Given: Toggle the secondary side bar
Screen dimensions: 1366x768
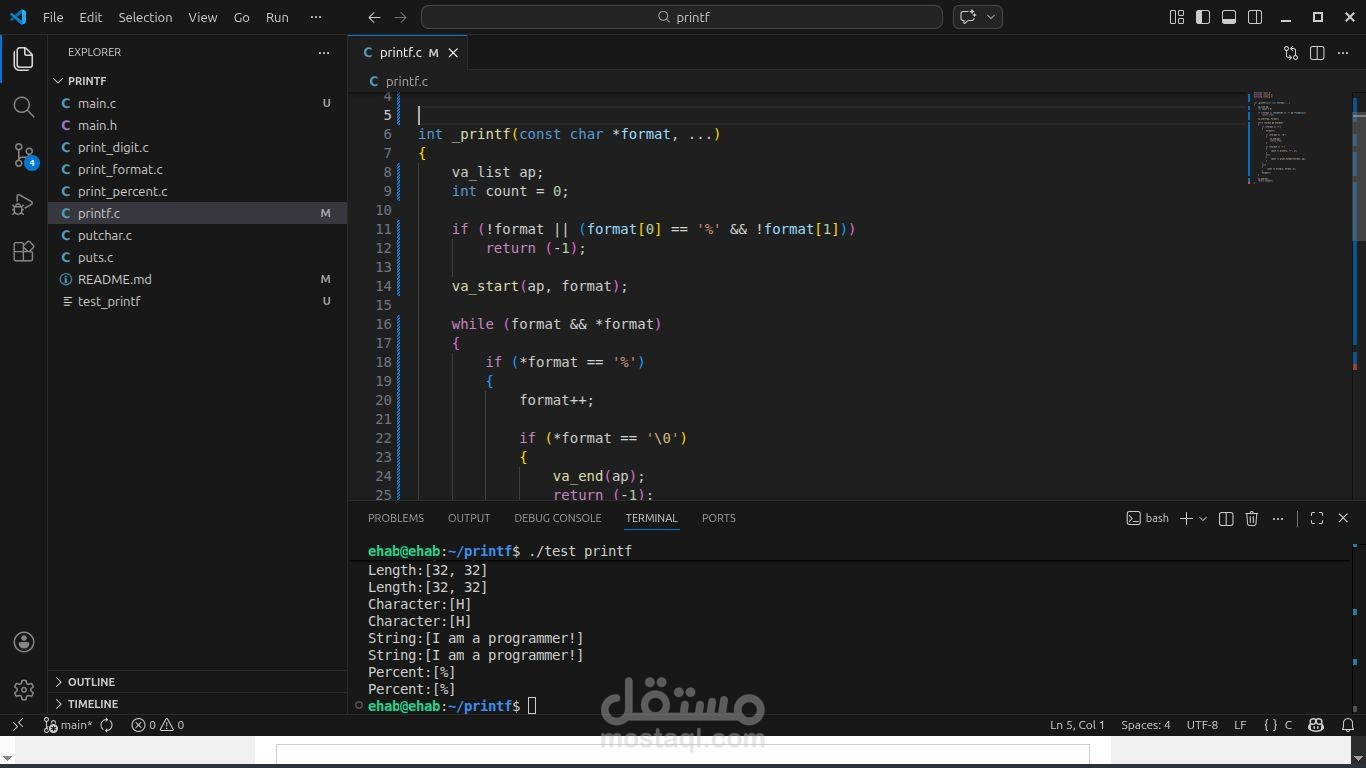Looking at the screenshot, I should (x=1255, y=17).
